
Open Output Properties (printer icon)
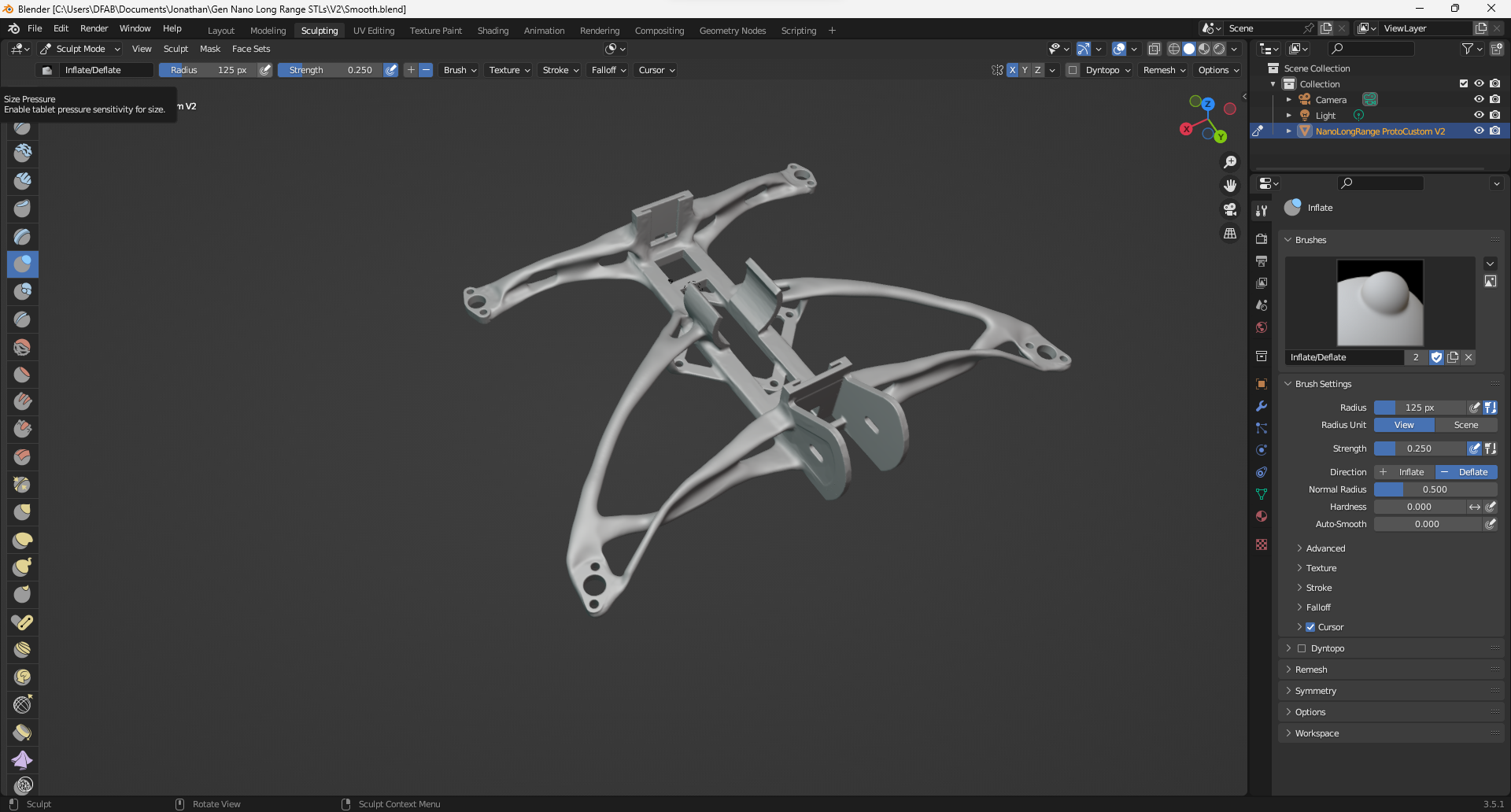[1262, 260]
